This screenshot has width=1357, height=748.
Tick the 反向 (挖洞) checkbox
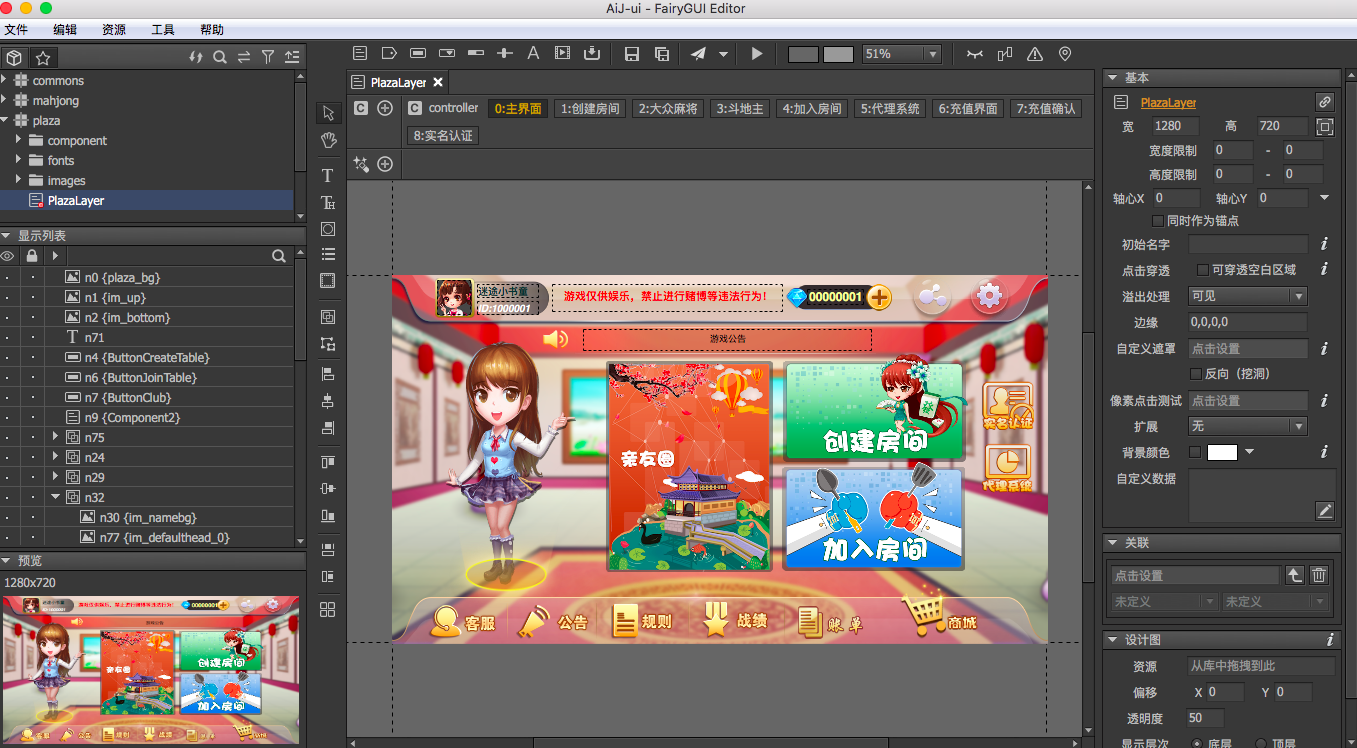(x=1195, y=374)
